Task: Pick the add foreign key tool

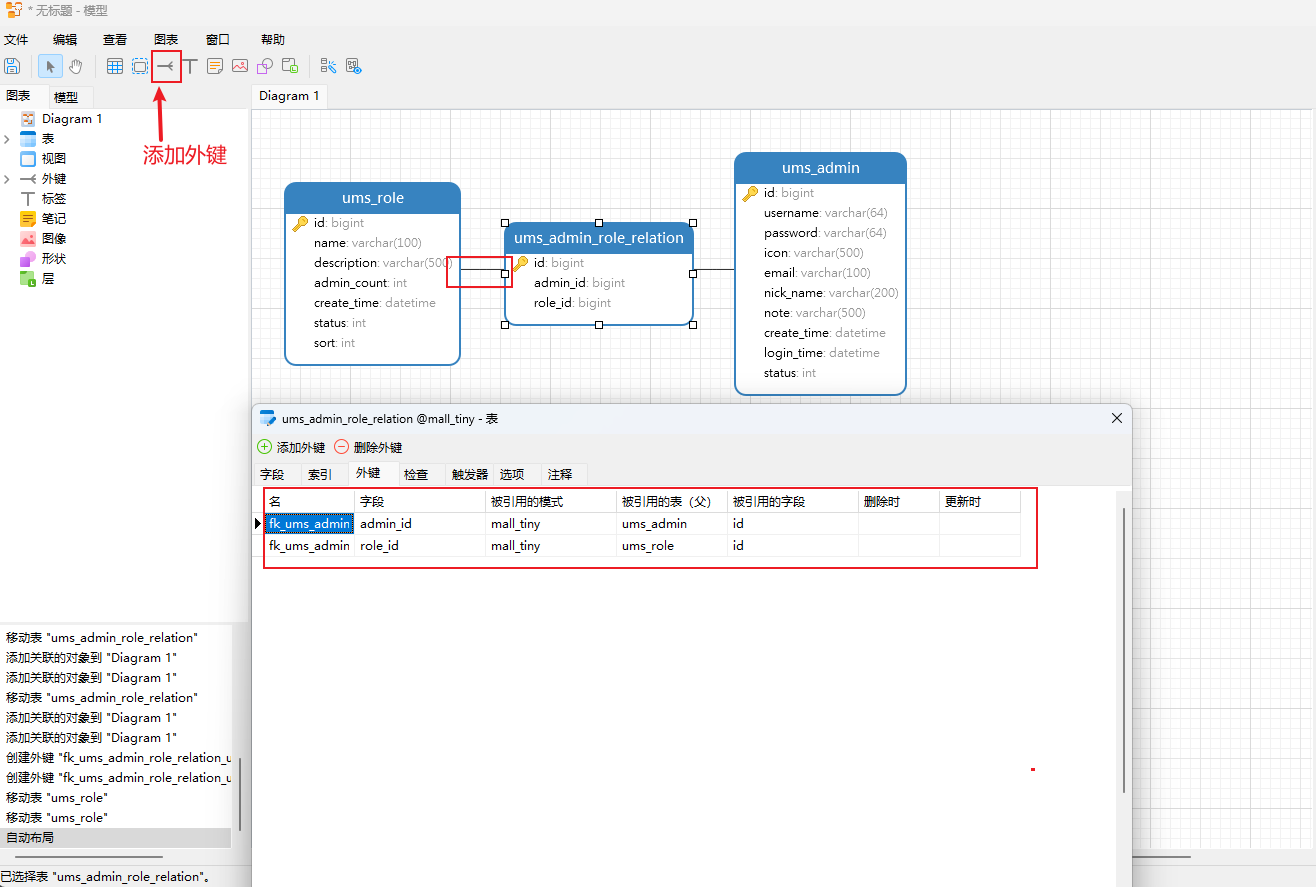Action: [166, 66]
